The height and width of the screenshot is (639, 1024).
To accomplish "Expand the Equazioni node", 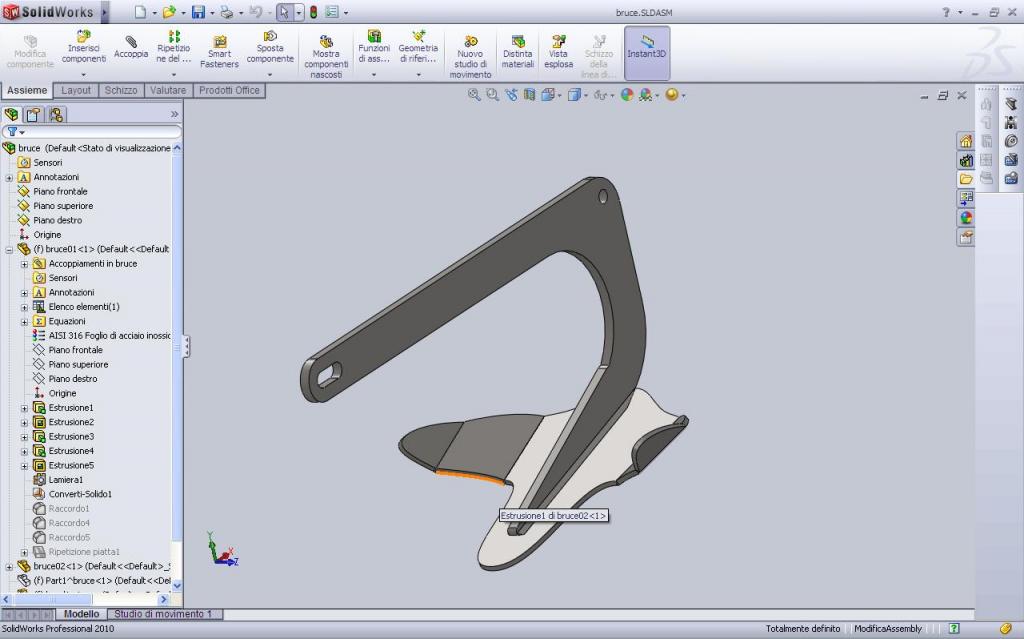I will pyautogui.click(x=24, y=321).
